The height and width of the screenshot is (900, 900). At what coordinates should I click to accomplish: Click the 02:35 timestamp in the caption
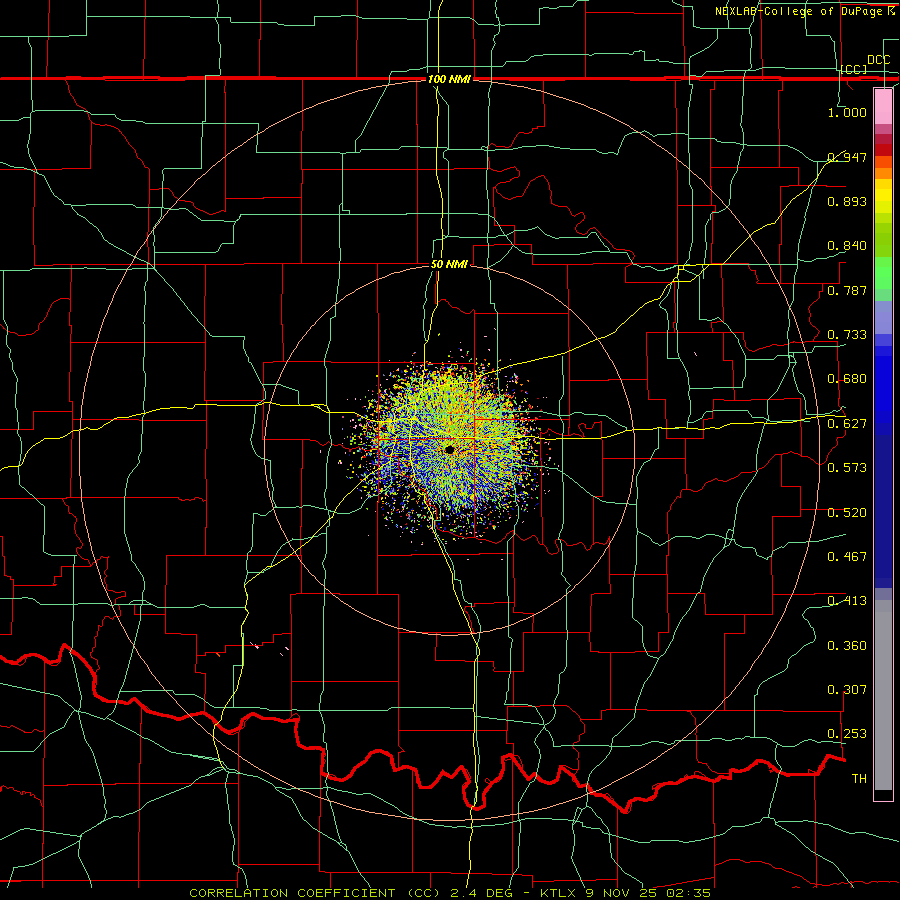click(689, 893)
